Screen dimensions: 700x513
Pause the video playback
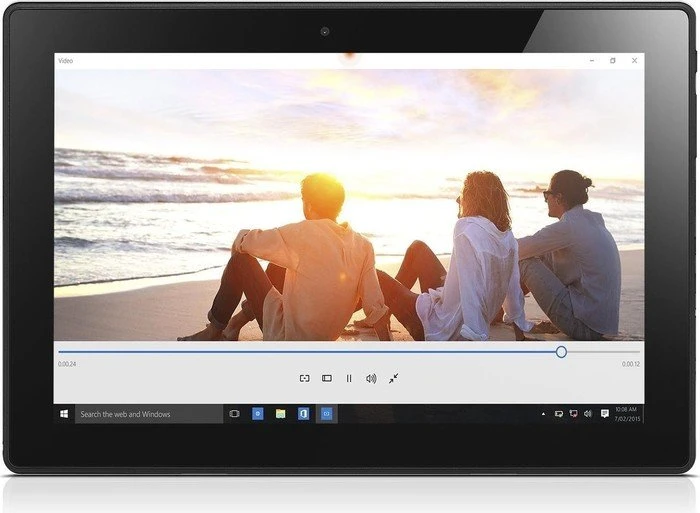point(349,379)
